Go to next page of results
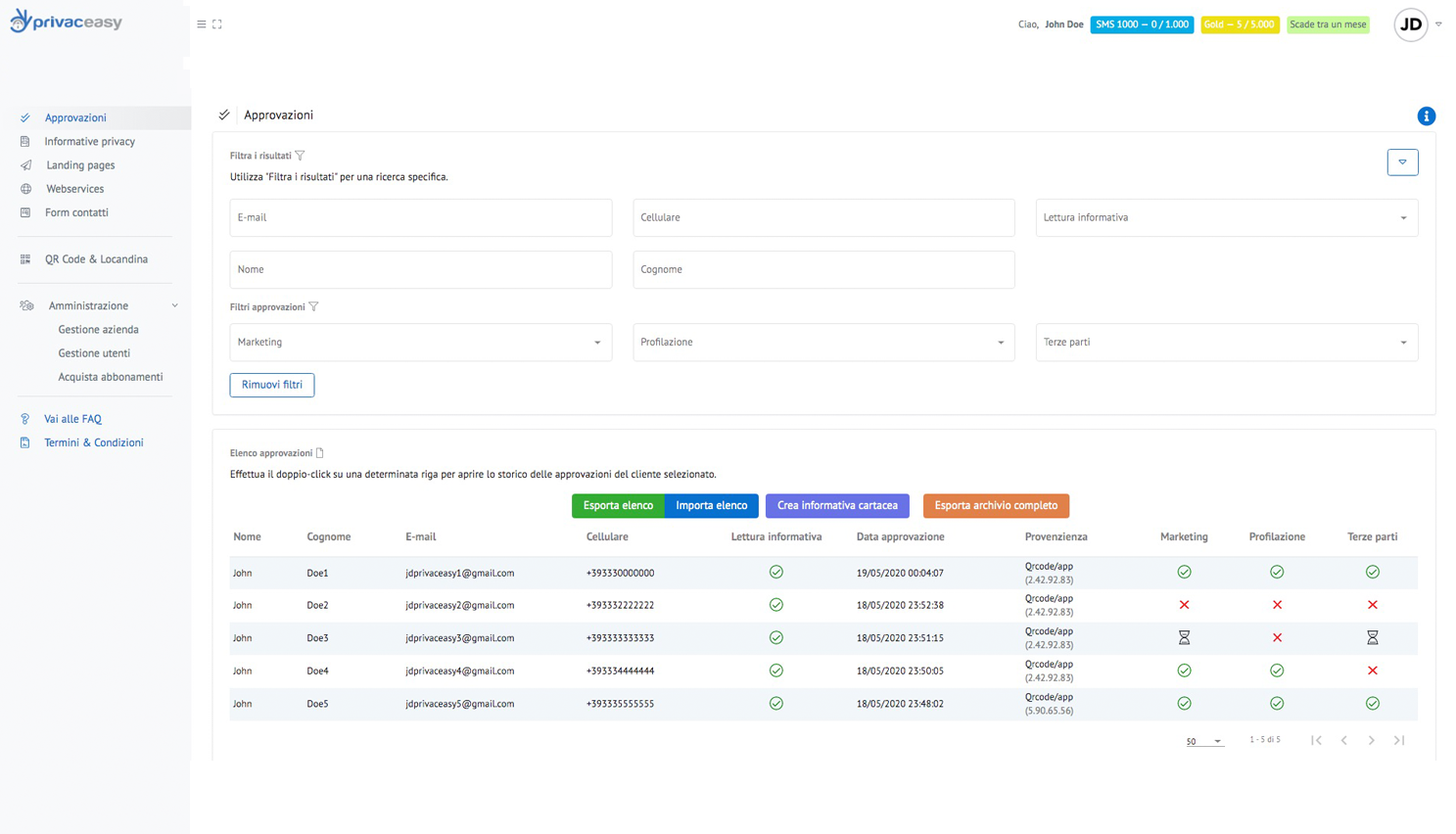1456x834 pixels. (1371, 740)
